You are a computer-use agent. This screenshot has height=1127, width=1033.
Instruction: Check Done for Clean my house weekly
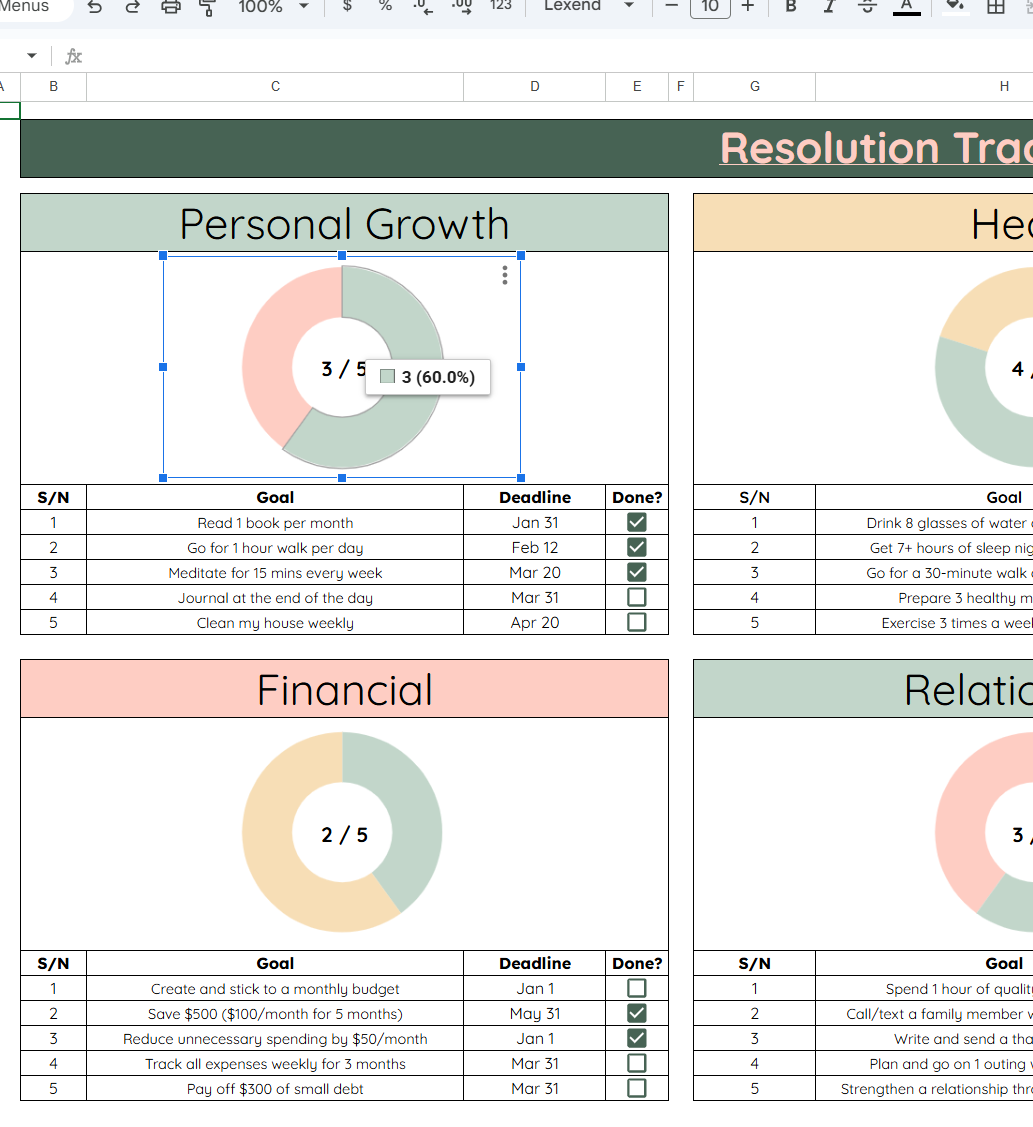[x=637, y=622]
